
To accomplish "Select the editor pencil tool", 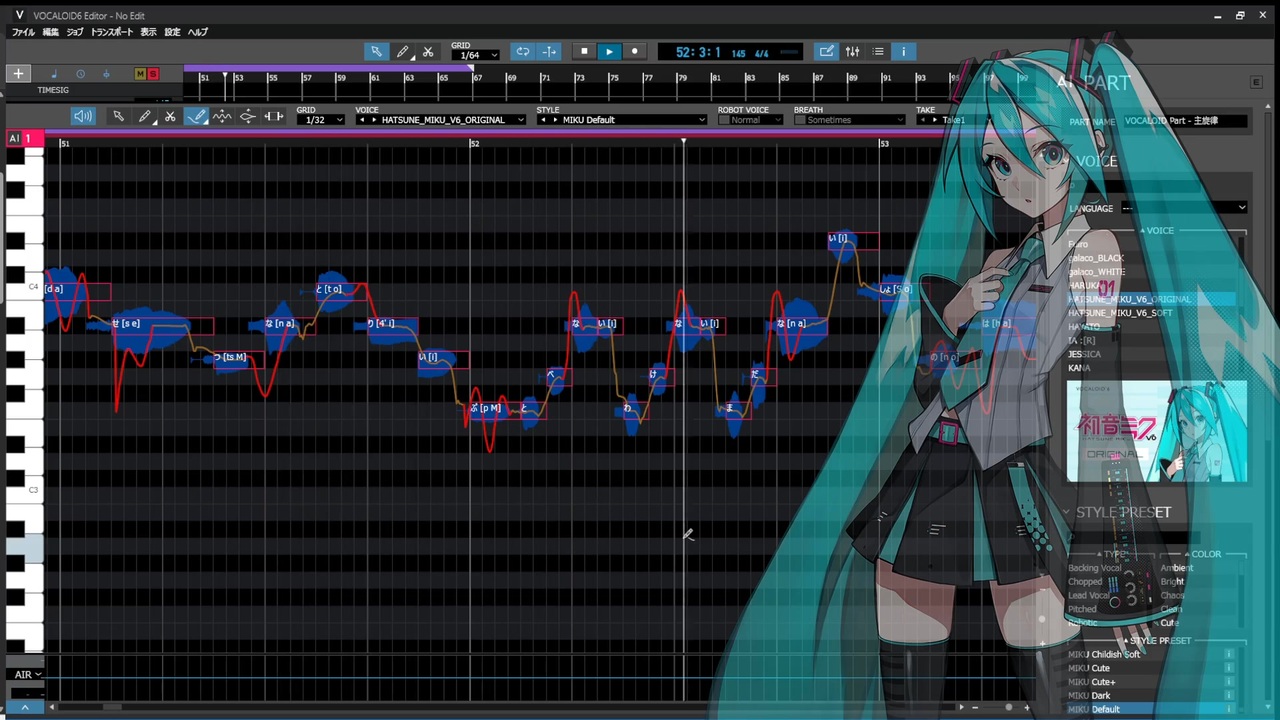I will tap(144, 117).
